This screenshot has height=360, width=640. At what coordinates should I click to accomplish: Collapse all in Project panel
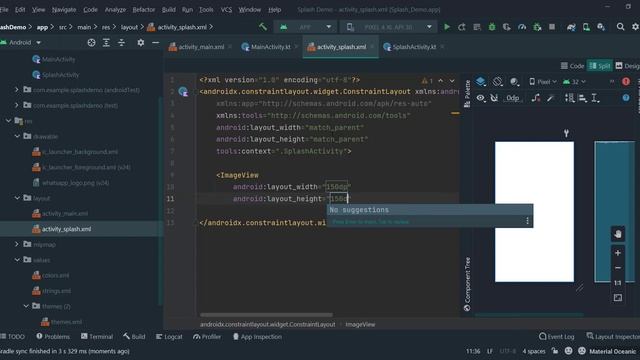121,42
